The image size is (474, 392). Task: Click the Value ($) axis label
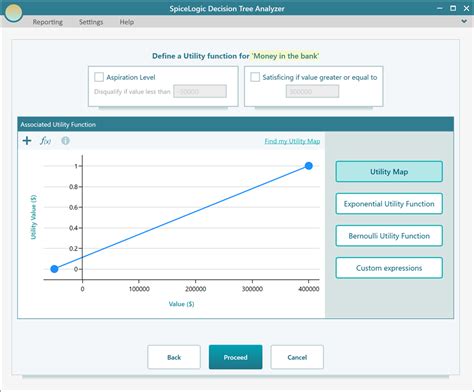(181, 304)
